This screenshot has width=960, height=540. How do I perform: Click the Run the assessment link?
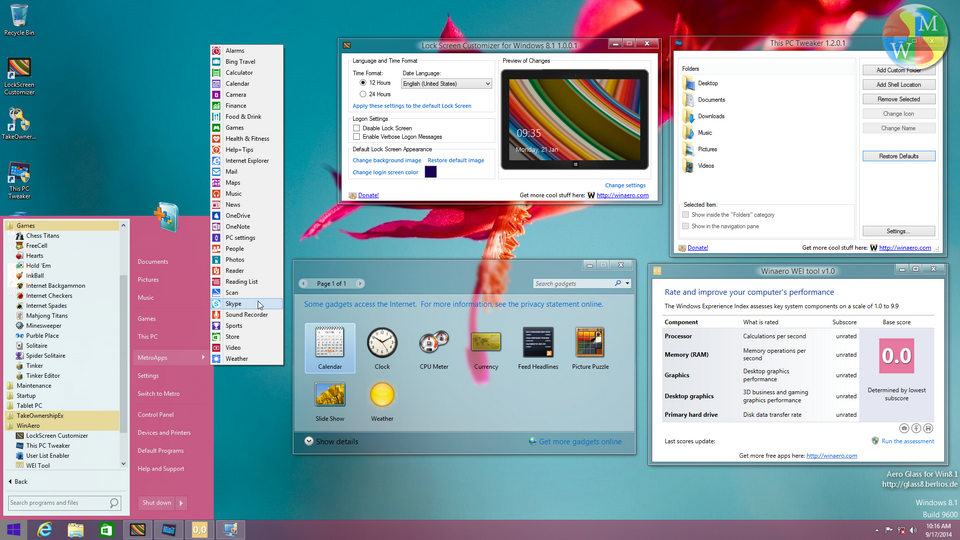[x=907, y=440]
